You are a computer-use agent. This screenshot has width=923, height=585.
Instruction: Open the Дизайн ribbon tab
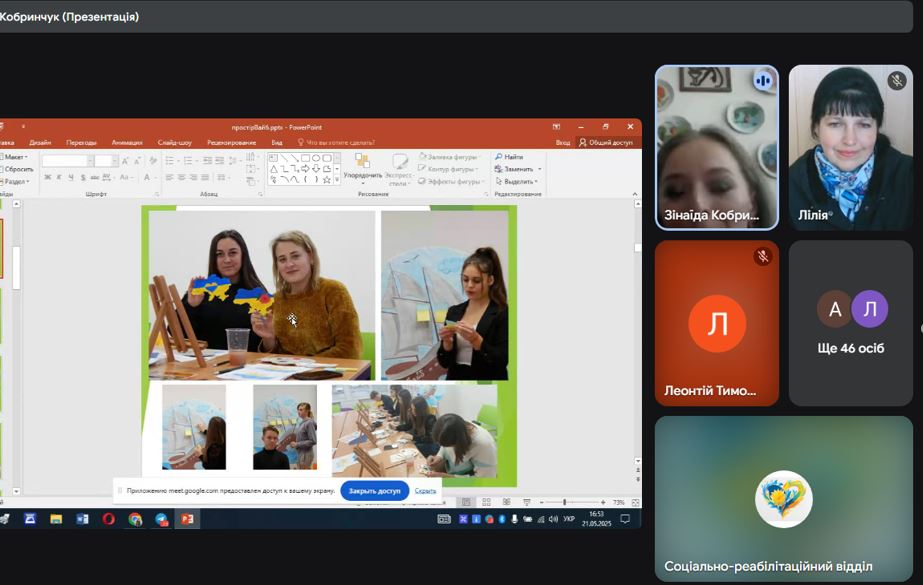(40, 142)
